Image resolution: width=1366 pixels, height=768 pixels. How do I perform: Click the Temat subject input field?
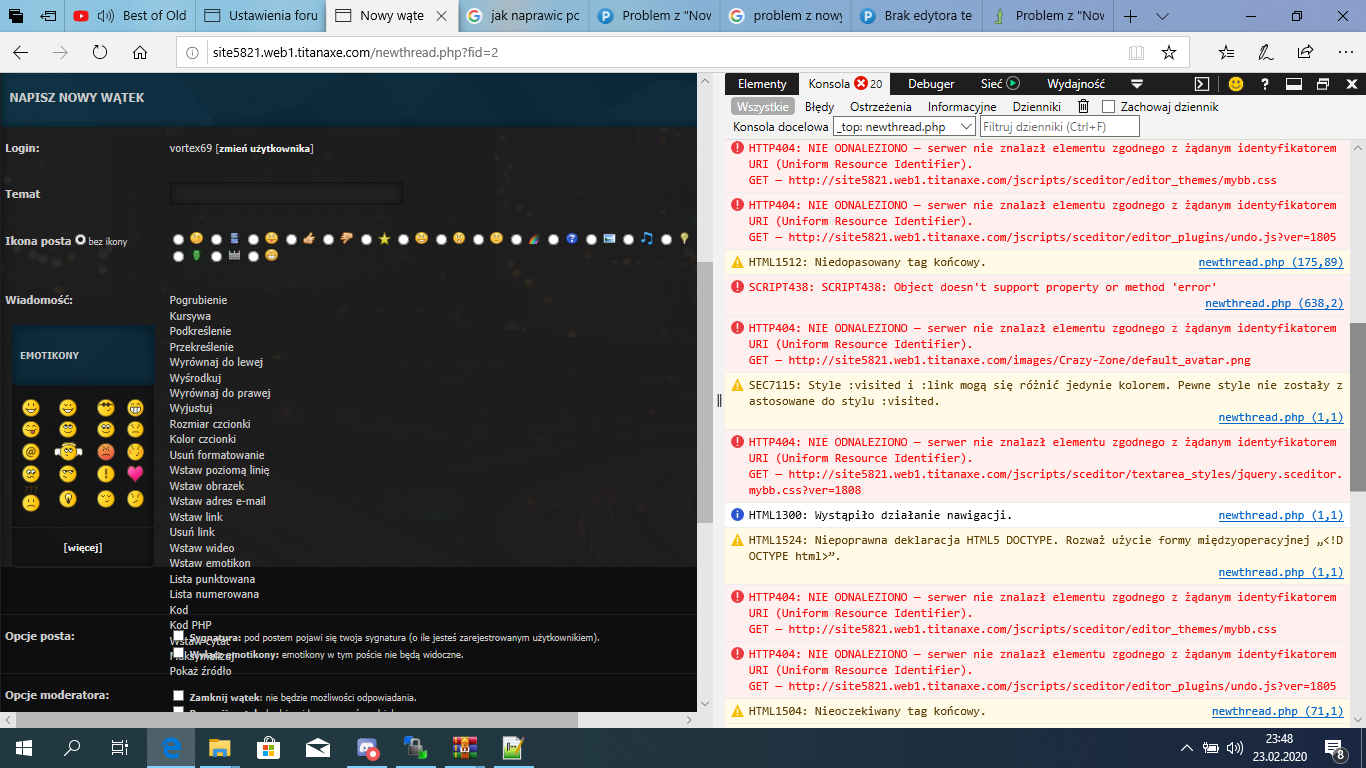tap(286, 194)
